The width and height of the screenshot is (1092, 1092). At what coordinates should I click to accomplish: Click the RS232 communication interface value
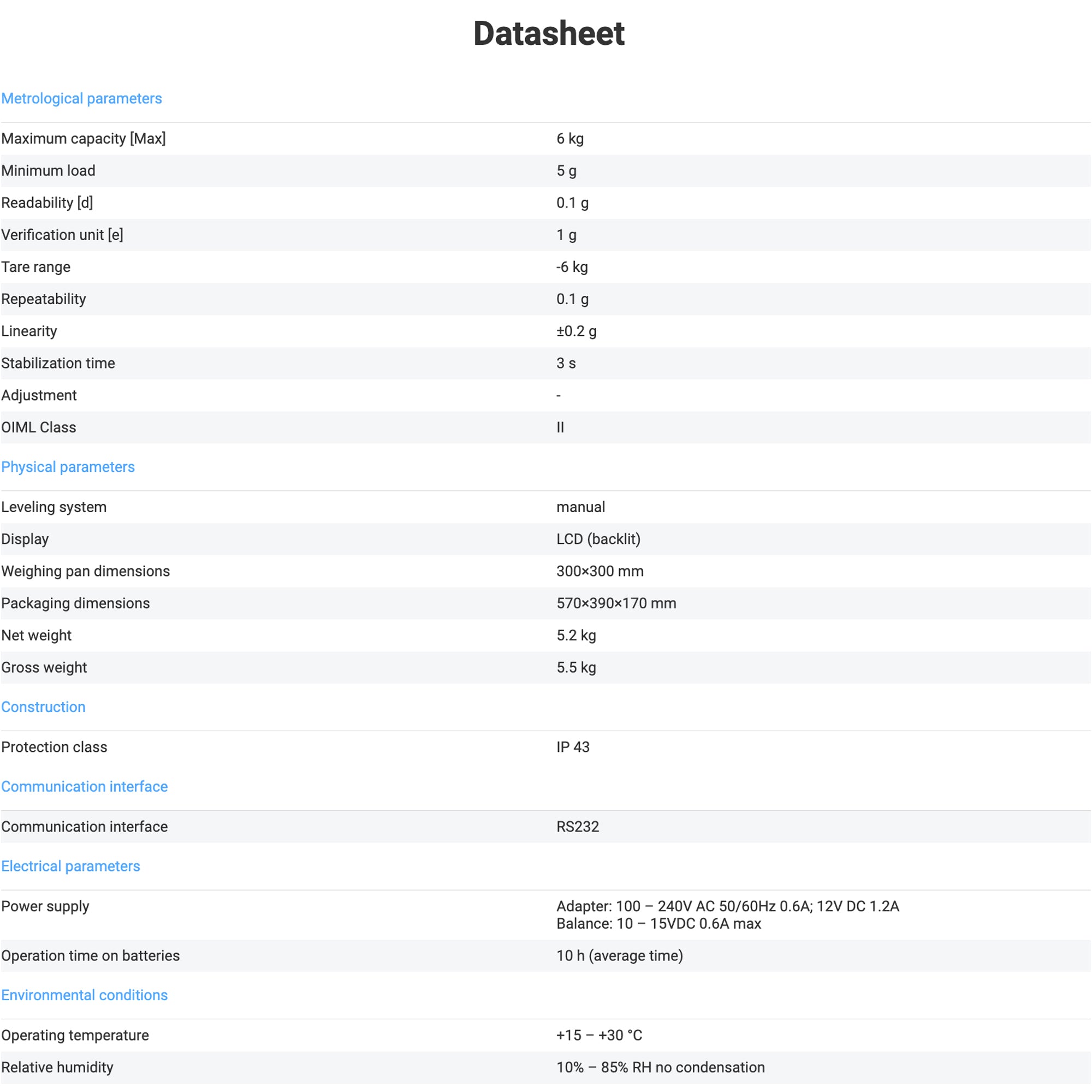coord(577,826)
